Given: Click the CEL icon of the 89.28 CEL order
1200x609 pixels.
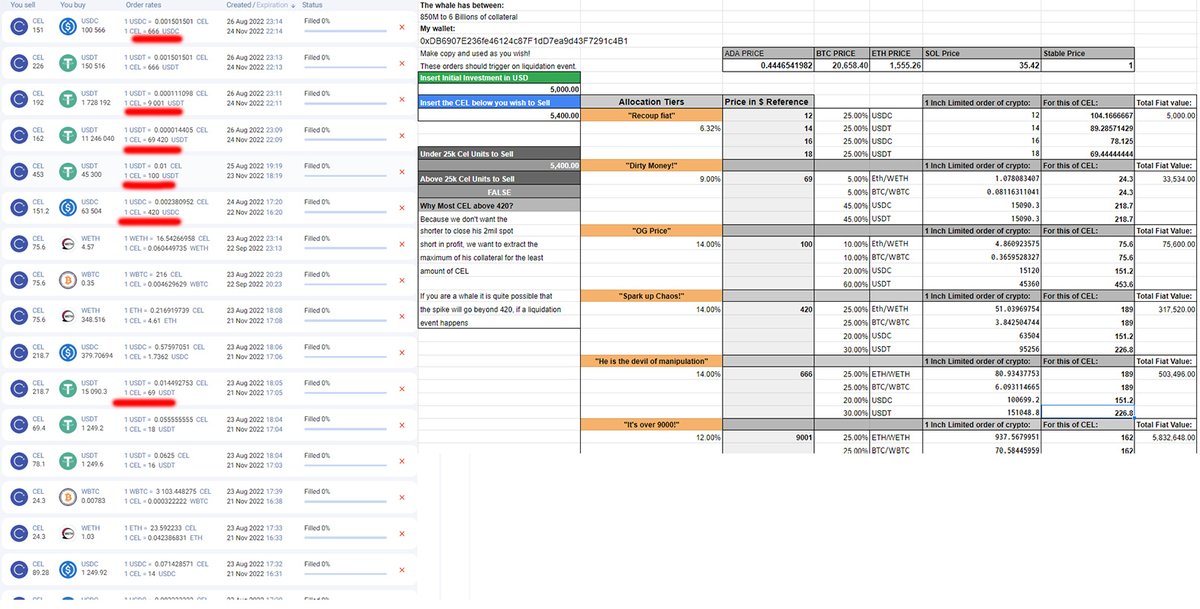Looking at the screenshot, I should pos(18,569).
